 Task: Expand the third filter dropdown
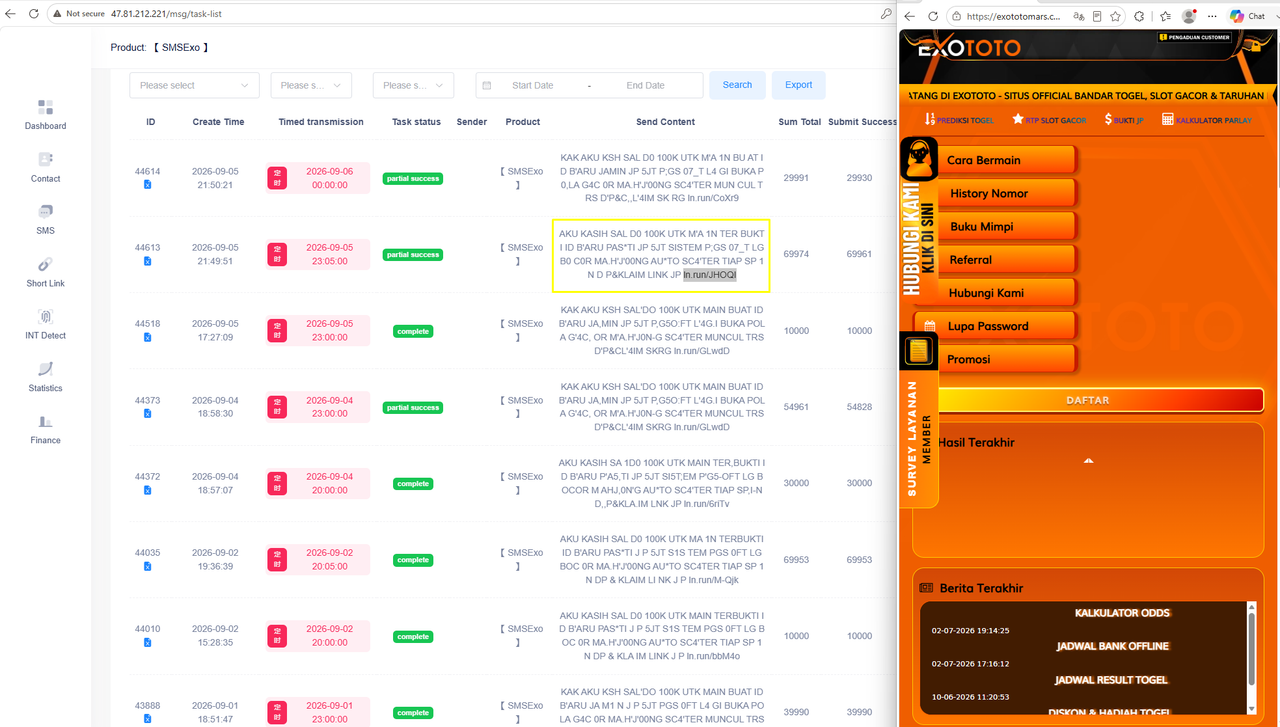(413, 85)
